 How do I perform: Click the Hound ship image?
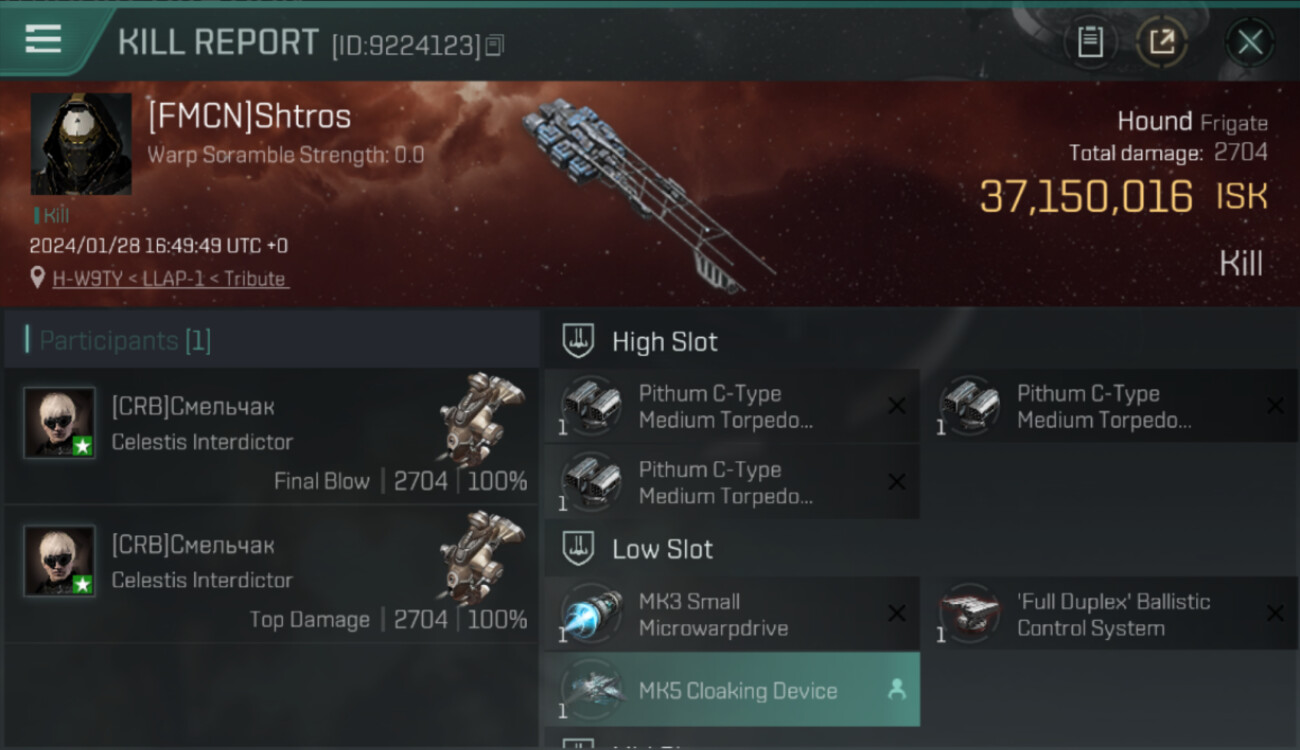(x=648, y=195)
